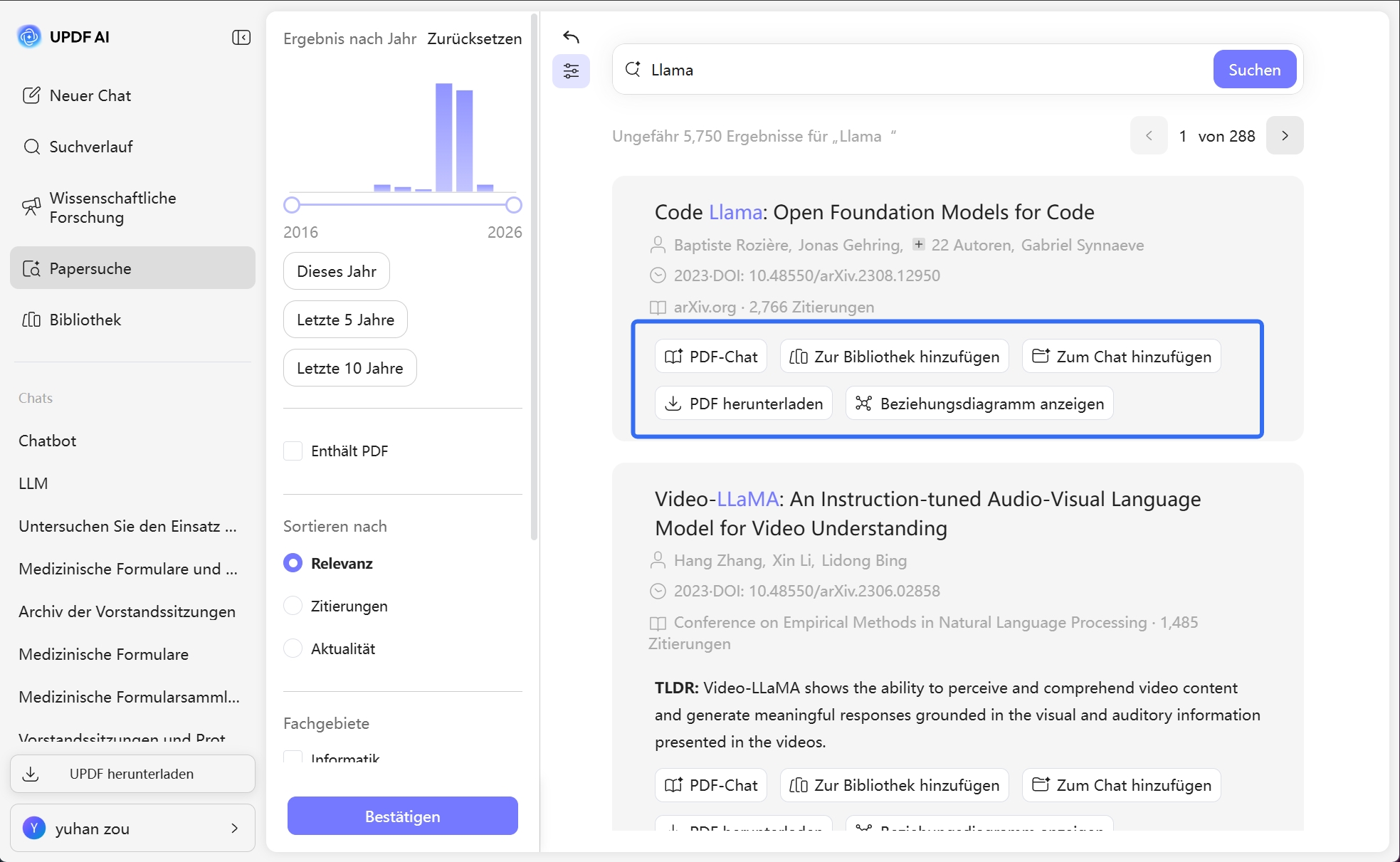Click the yuhan zou avatar icon
Viewport: 1400px width, 862px height.
click(34, 828)
